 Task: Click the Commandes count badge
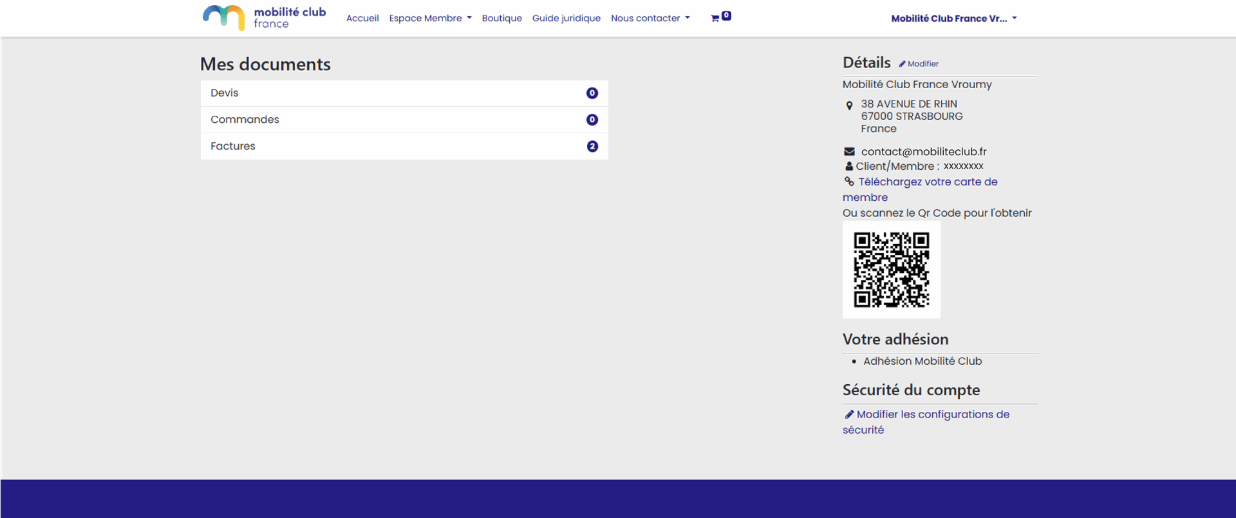(x=592, y=120)
